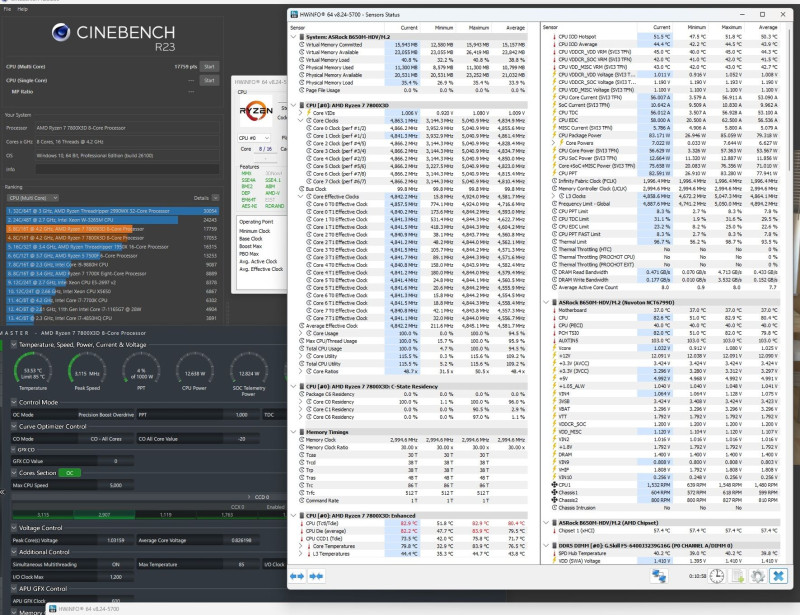
Task: Toggle the green OC switch in Cores Section
Action: click(69, 473)
